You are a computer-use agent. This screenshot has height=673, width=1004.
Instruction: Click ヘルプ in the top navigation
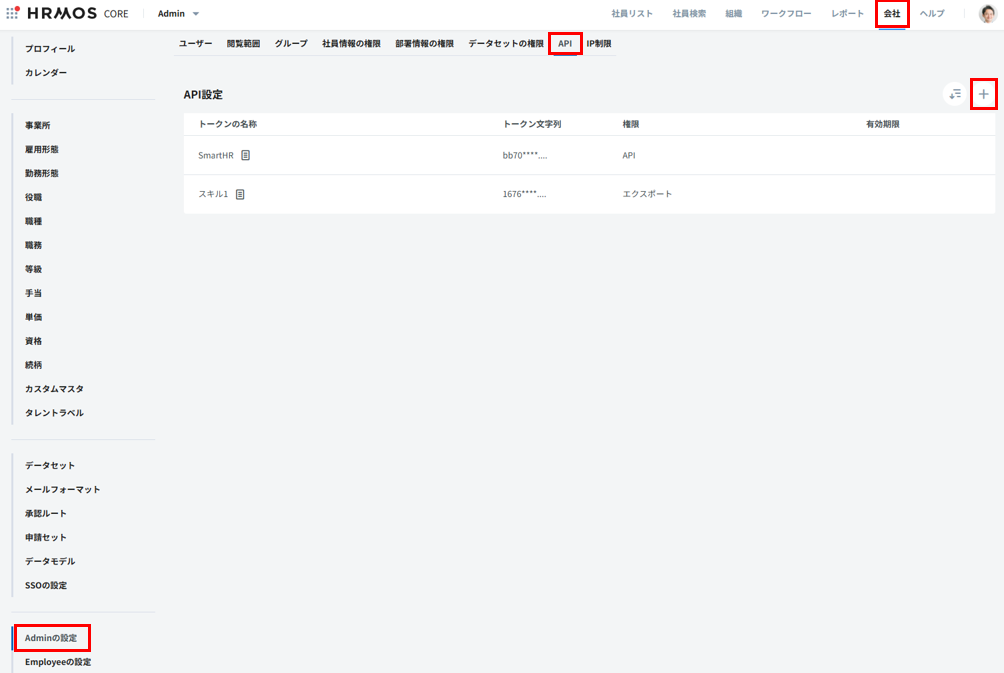click(x=932, y=14)
